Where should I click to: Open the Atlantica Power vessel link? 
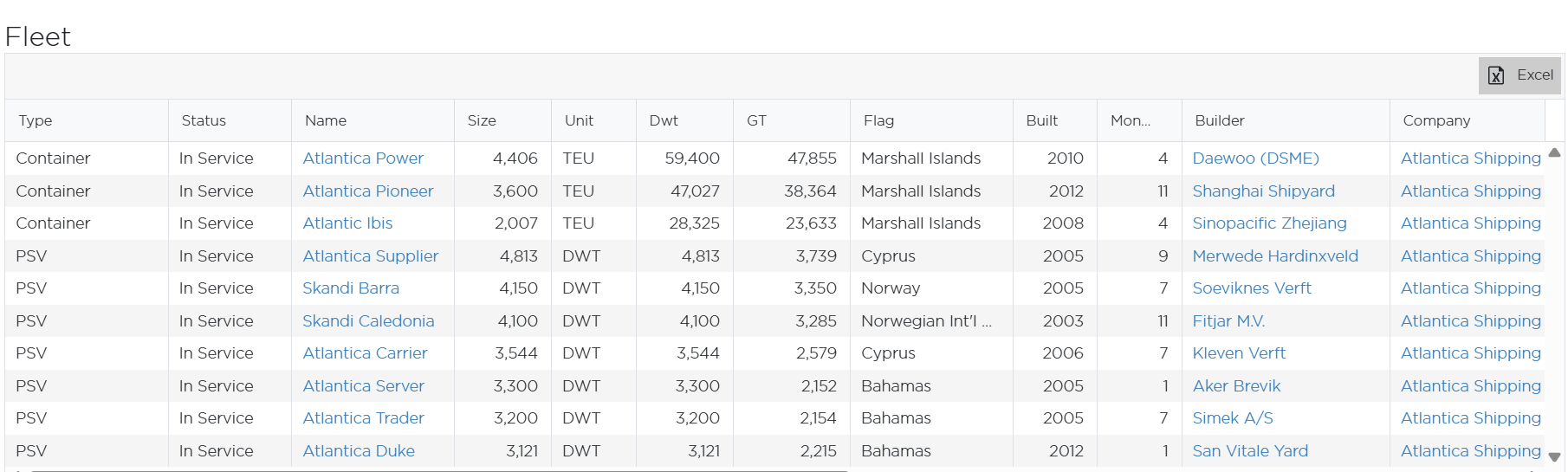pos(363,158)
